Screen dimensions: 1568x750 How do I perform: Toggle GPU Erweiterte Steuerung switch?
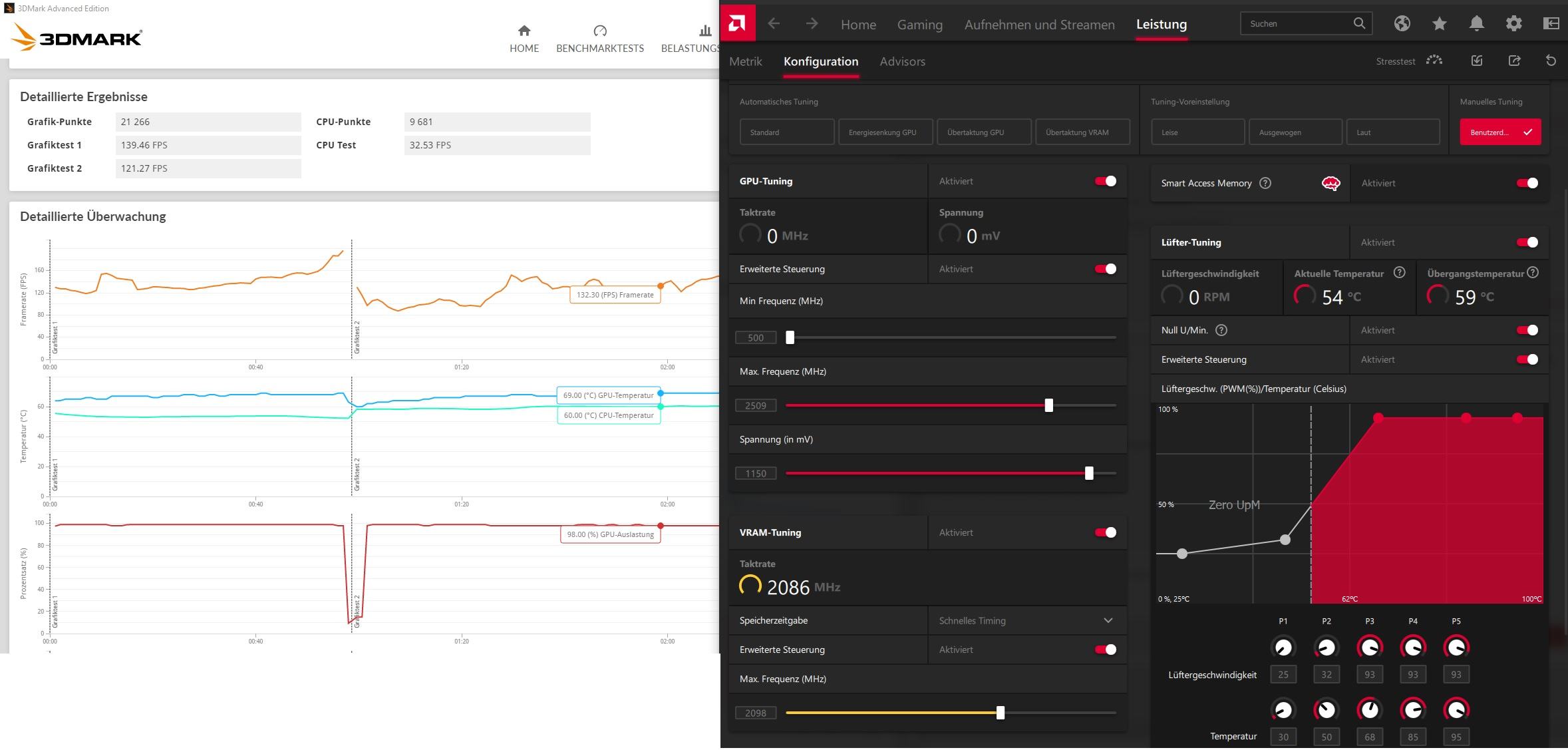coord(1106,269)
